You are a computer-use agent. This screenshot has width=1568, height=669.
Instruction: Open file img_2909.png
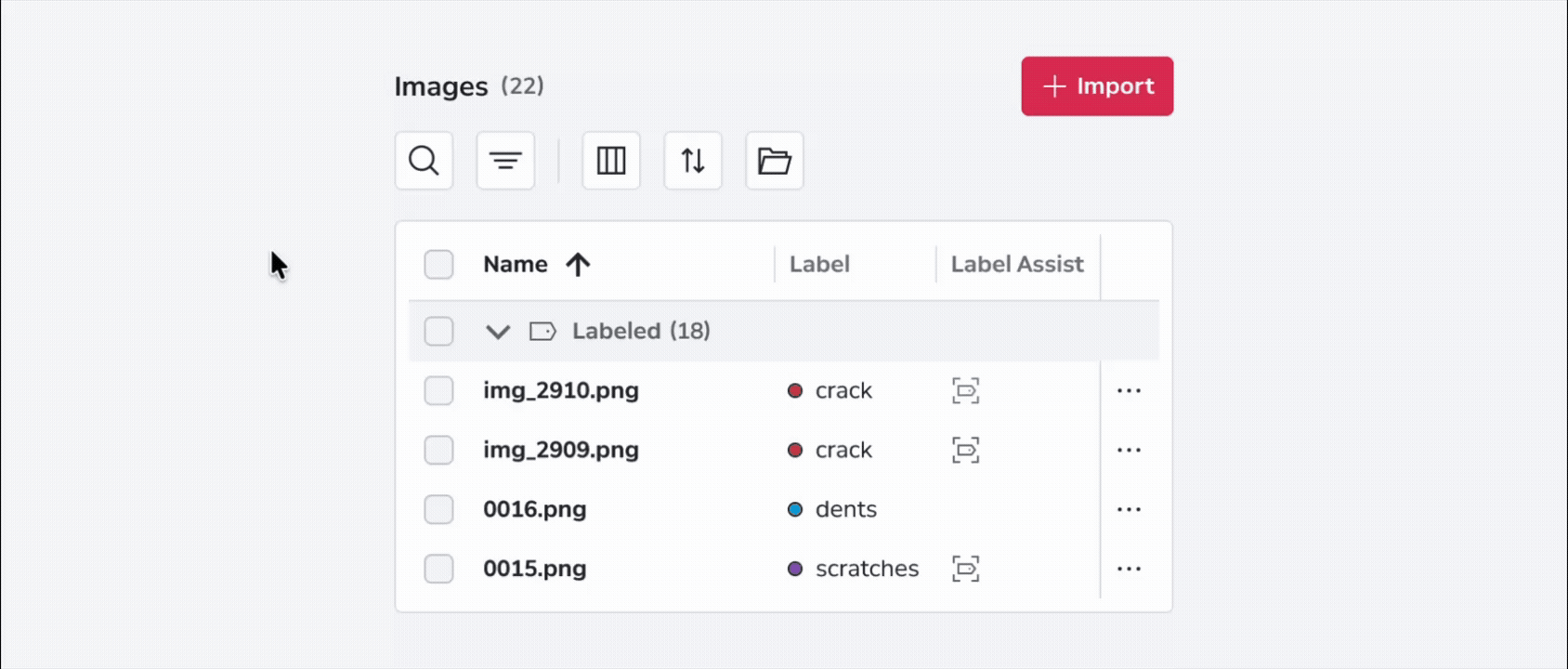(561, 450)
